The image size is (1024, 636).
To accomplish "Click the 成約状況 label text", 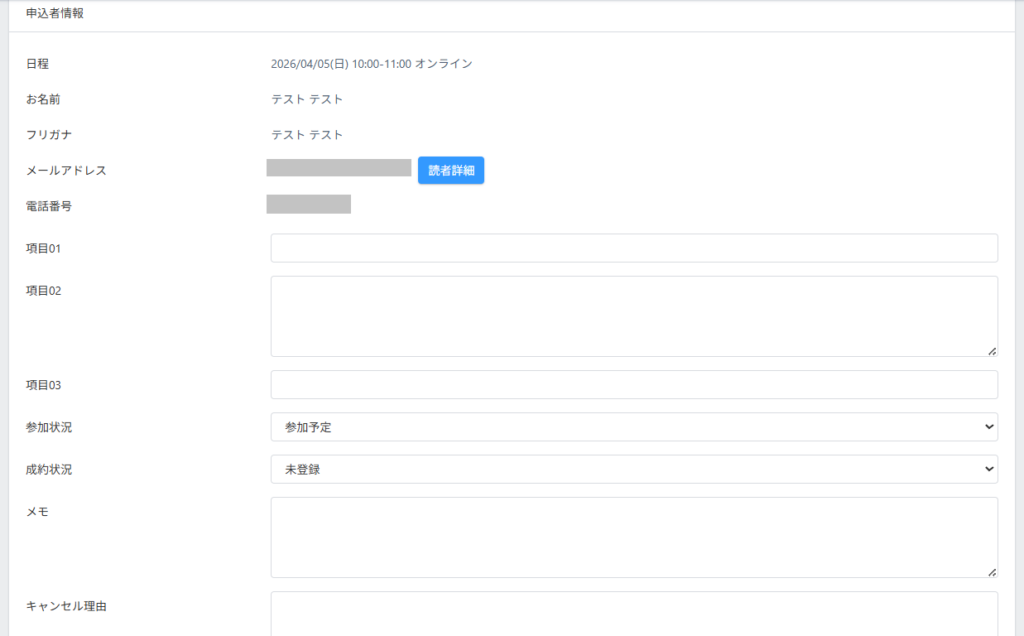I will 49,470.
